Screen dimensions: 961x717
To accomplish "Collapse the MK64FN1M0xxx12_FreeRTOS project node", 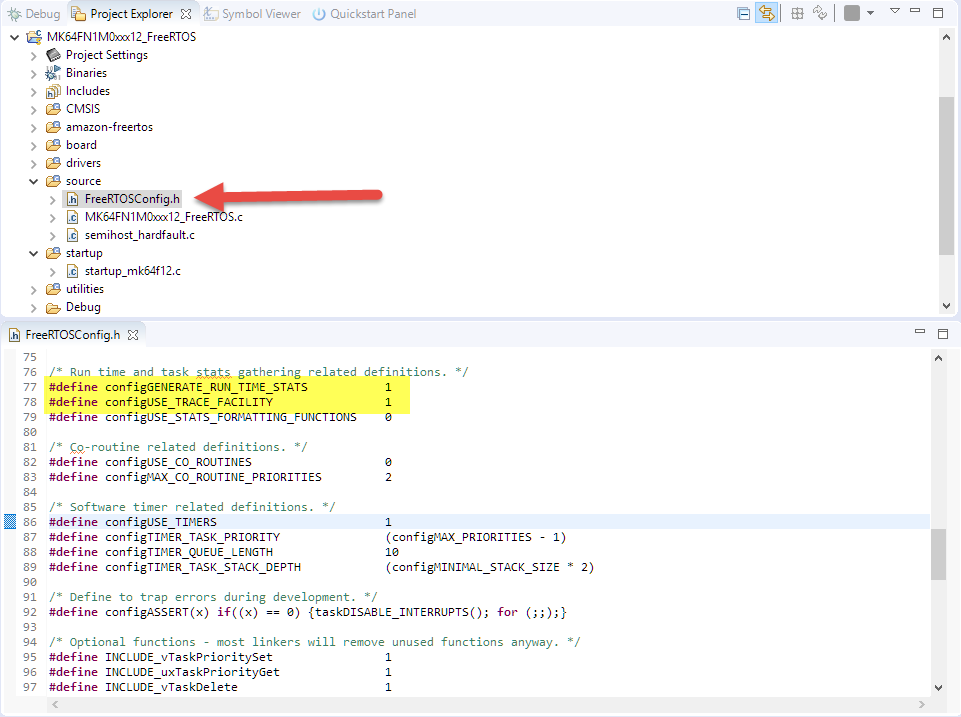I will [14, 37].
